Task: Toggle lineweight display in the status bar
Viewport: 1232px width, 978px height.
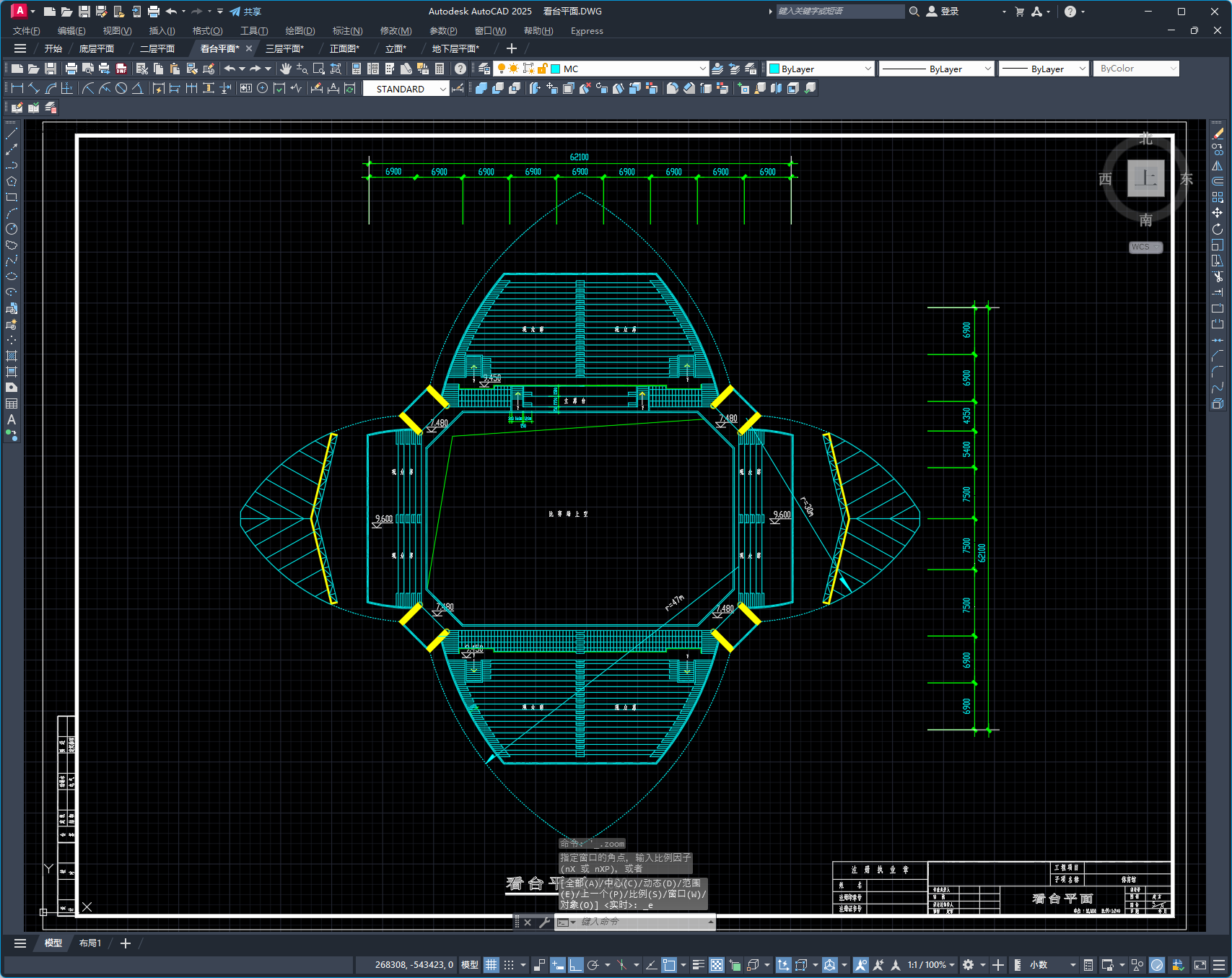Action: (698, 965)
